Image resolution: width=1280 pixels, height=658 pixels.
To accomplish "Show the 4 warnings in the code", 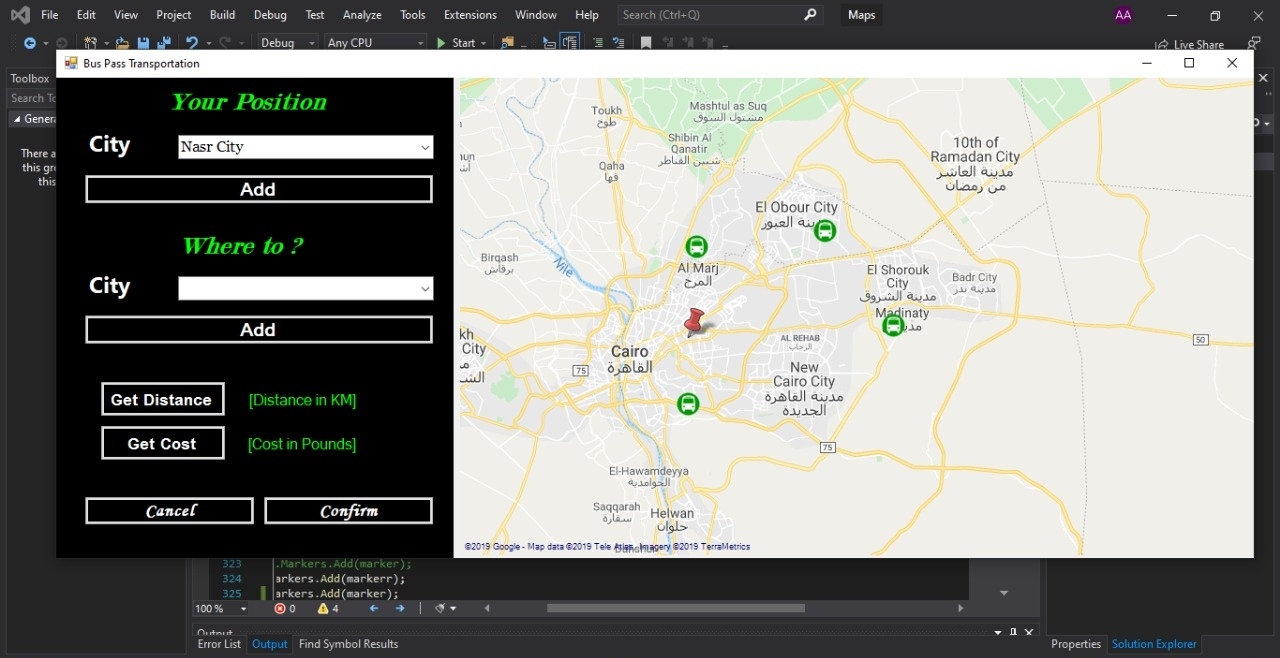I will (x=328, y=608).
